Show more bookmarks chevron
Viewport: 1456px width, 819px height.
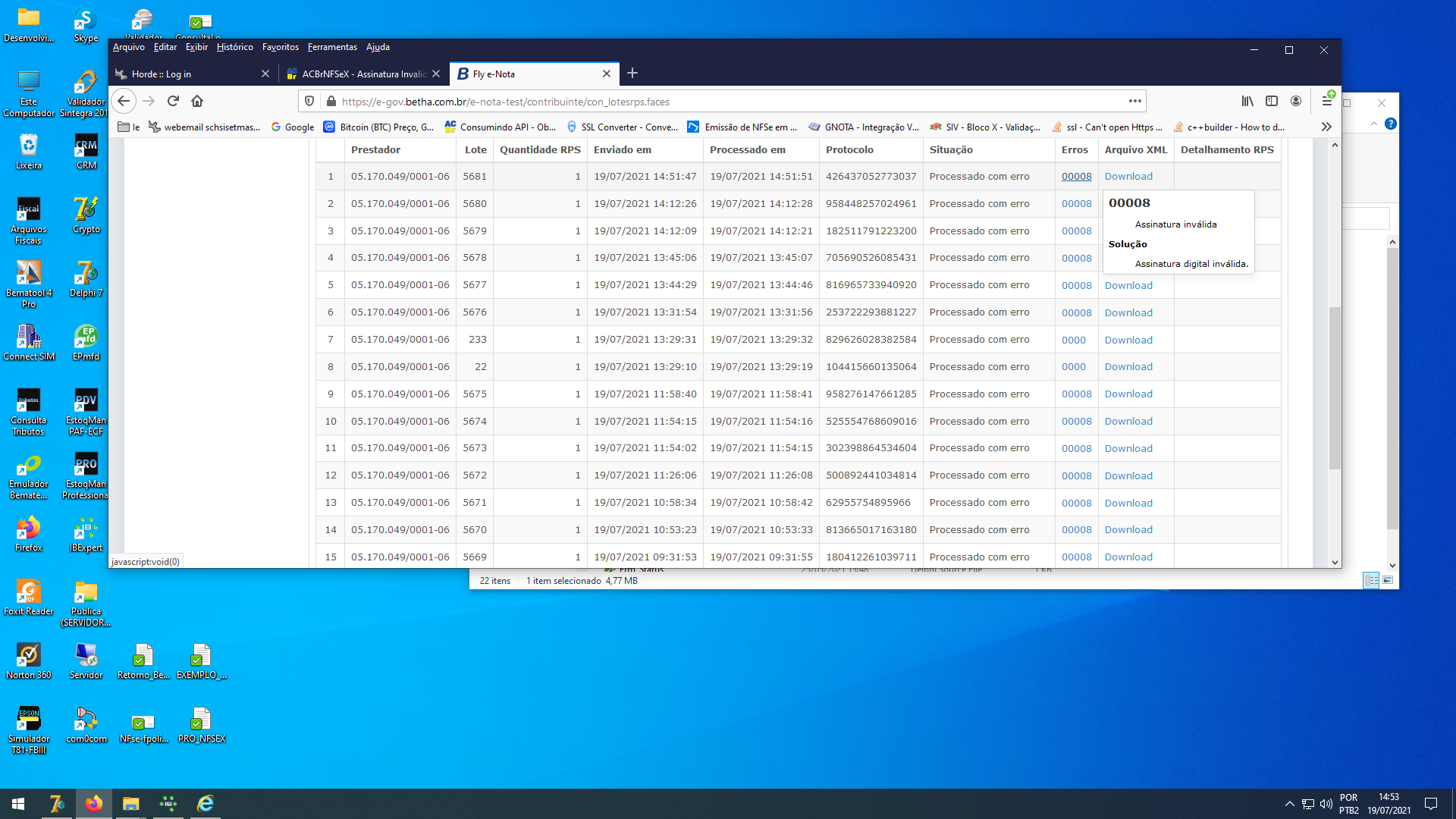1326,127
